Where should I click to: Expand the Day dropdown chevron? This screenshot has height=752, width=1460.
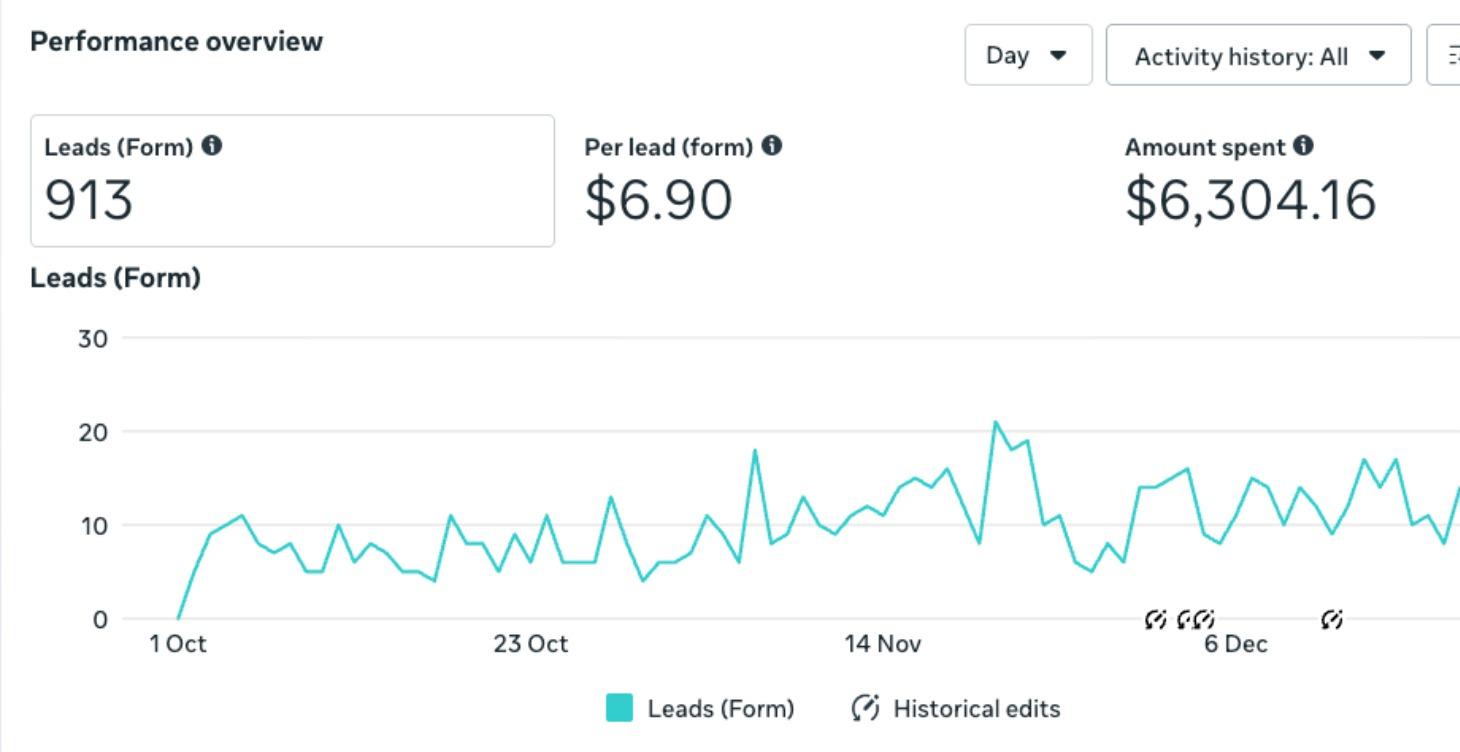[1055, 55]
